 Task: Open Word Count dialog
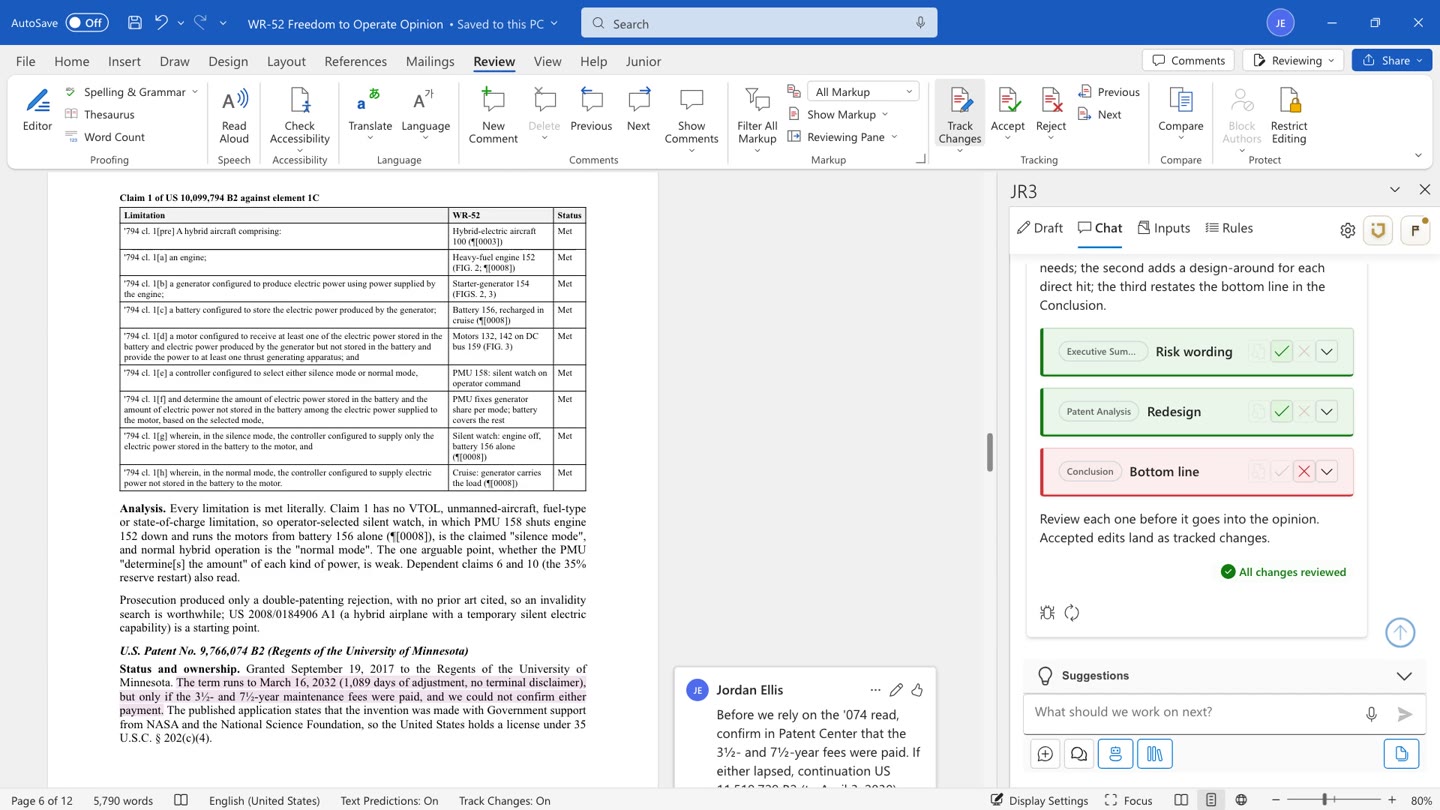click(x=105, y=137)
